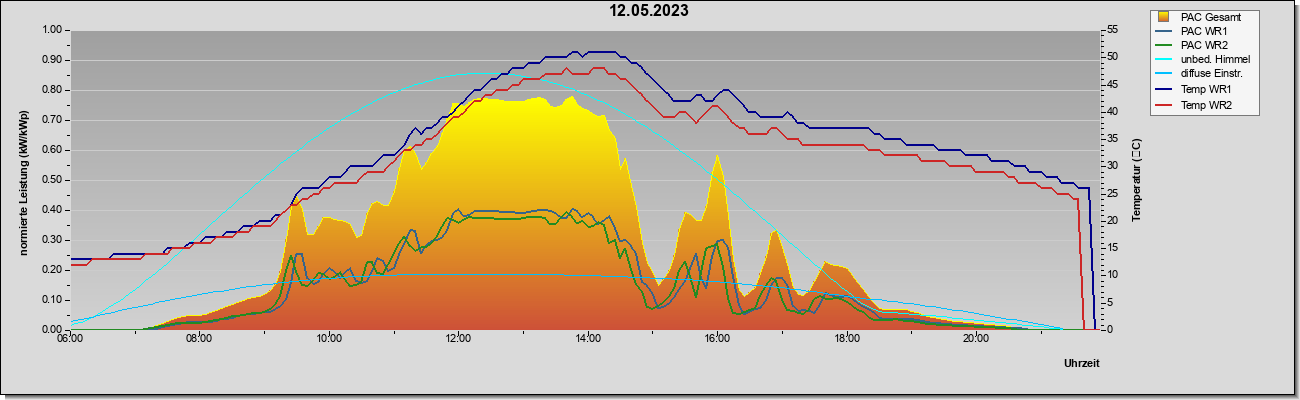Click the 12:00 time axis label
This screenshot has height=400, width=1300.
tap(459, 339)
